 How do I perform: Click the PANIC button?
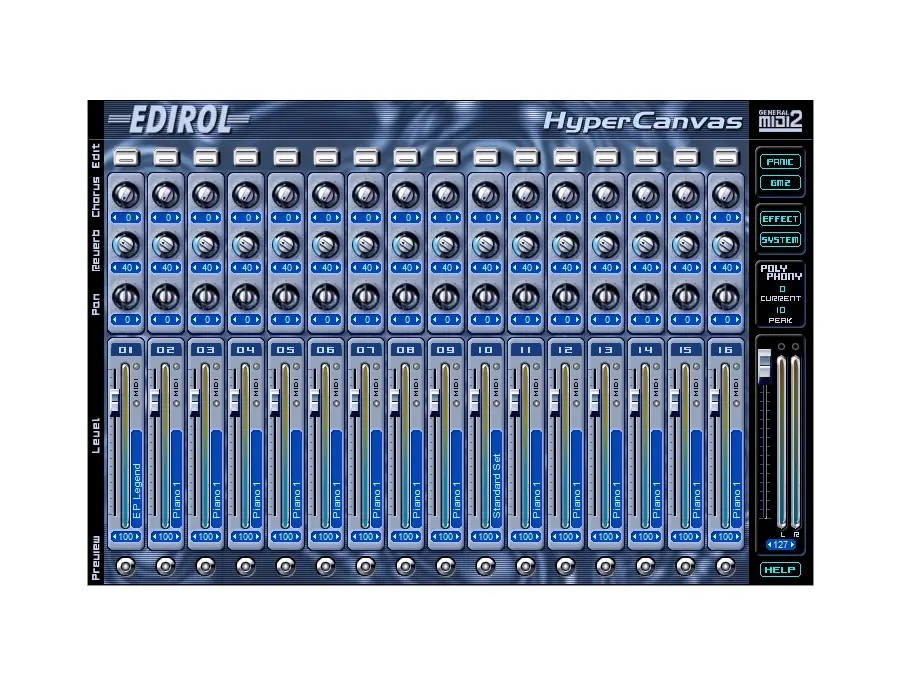[x=780, y=162]
